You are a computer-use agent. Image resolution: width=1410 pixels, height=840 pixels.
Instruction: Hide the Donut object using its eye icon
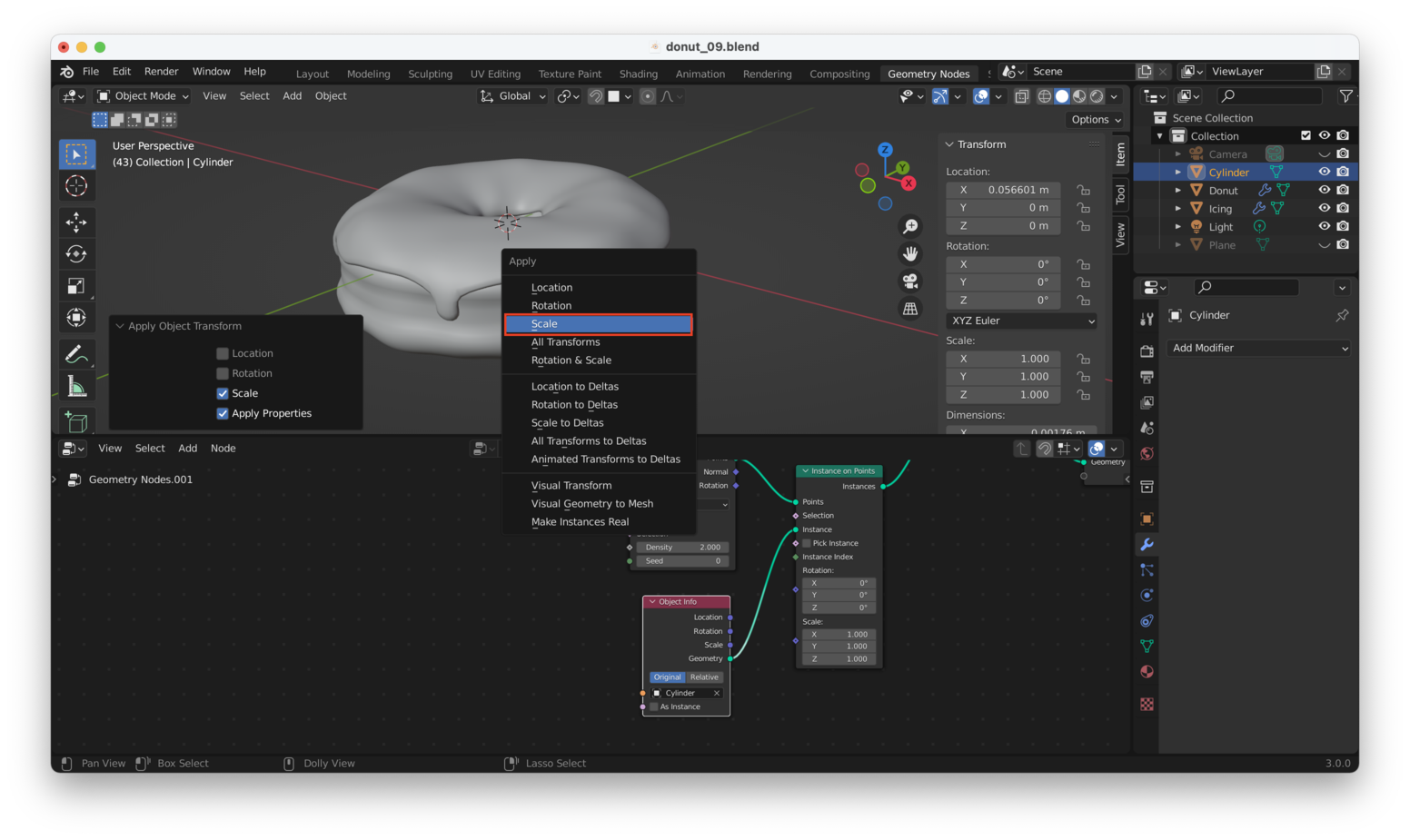click(1324, 190)
